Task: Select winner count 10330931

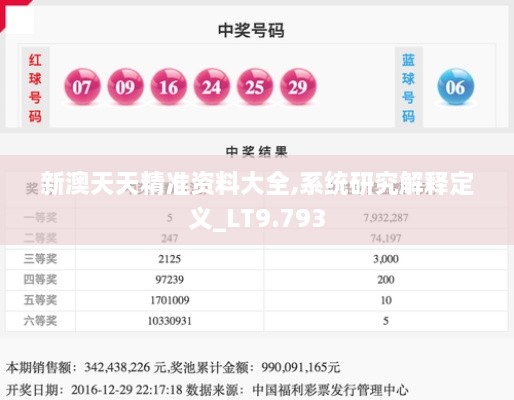Action: pos(170,321)
